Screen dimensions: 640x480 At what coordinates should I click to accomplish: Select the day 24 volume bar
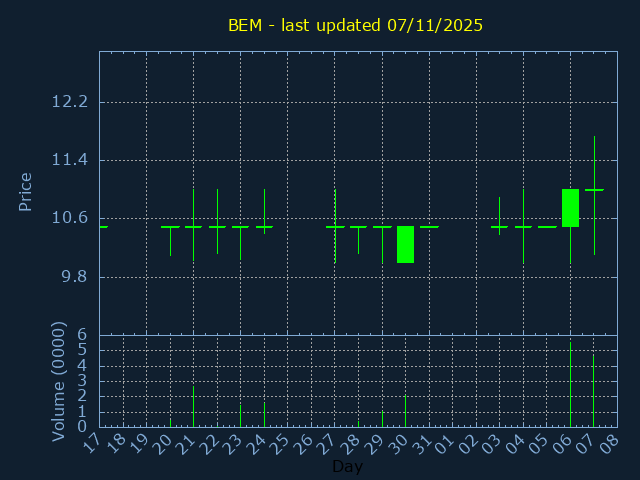264,415
